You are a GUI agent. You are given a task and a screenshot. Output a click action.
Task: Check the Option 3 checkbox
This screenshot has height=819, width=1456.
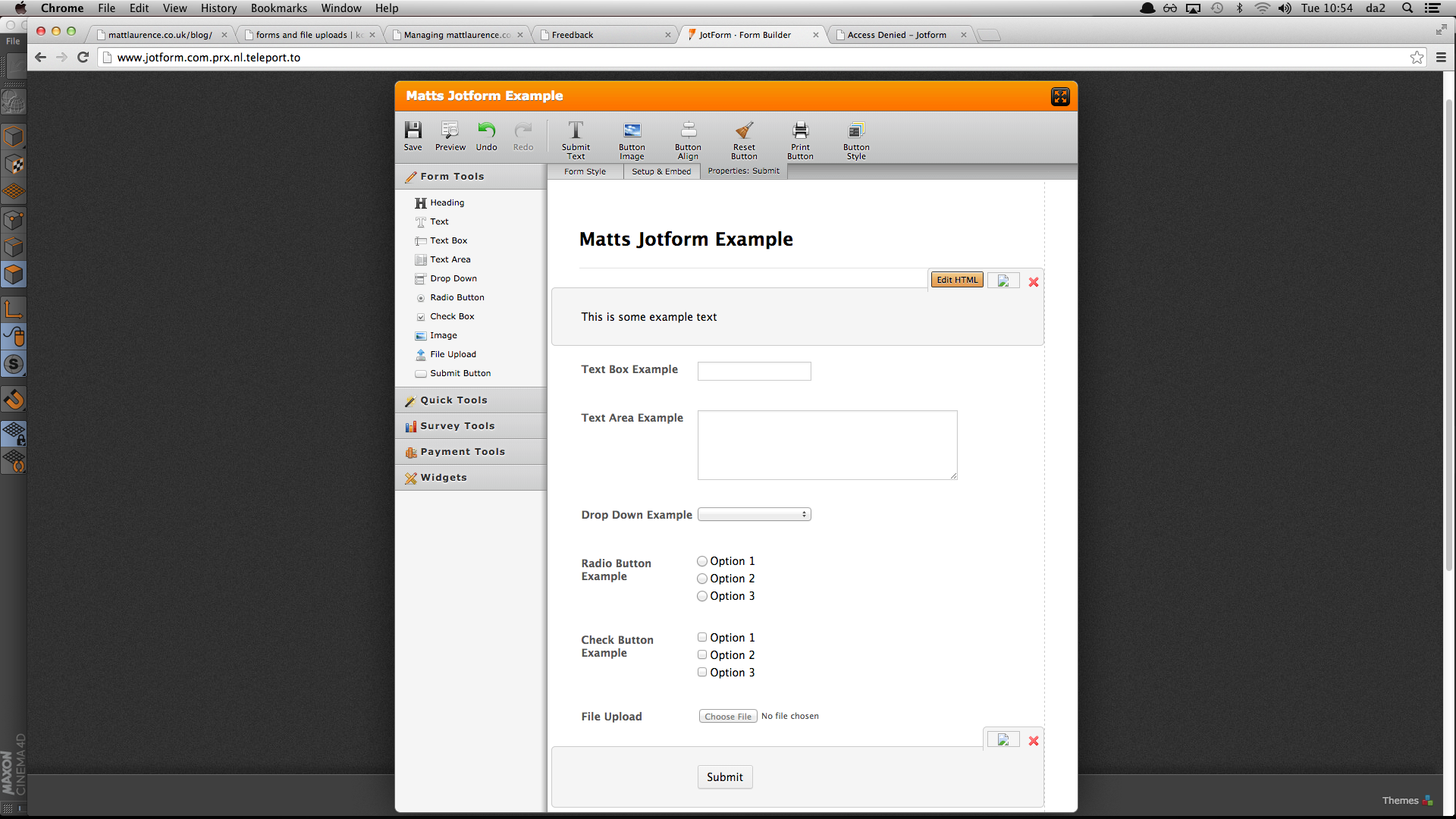click(x=702, y=673)
